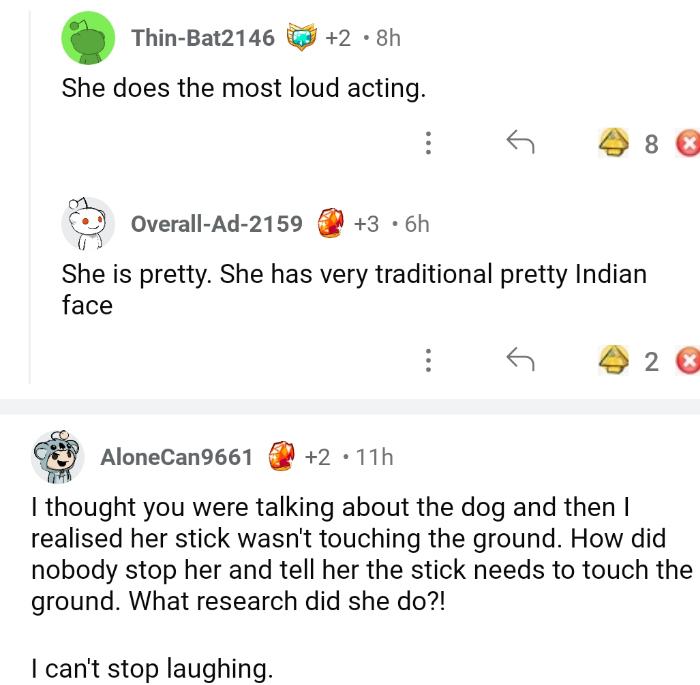Reply to the "She is pretty" comment
The width and height of the screenshot is (700, 685).
click(x=519, y=358)
